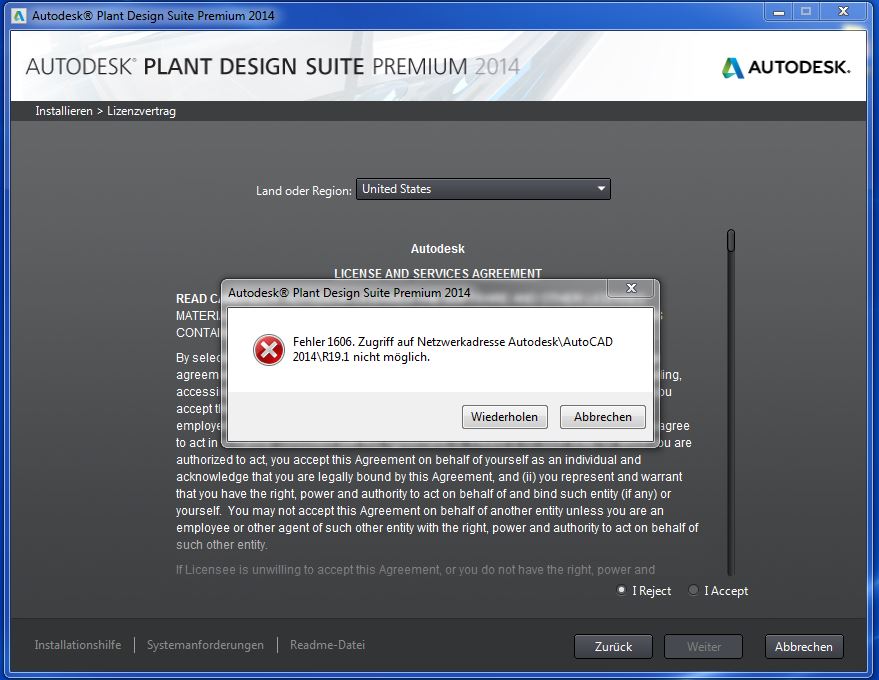This screenshot has height=680, width=879.
Task: Click Abbrechen in the Fehler 1606 dialog
Action: (603, 417)
